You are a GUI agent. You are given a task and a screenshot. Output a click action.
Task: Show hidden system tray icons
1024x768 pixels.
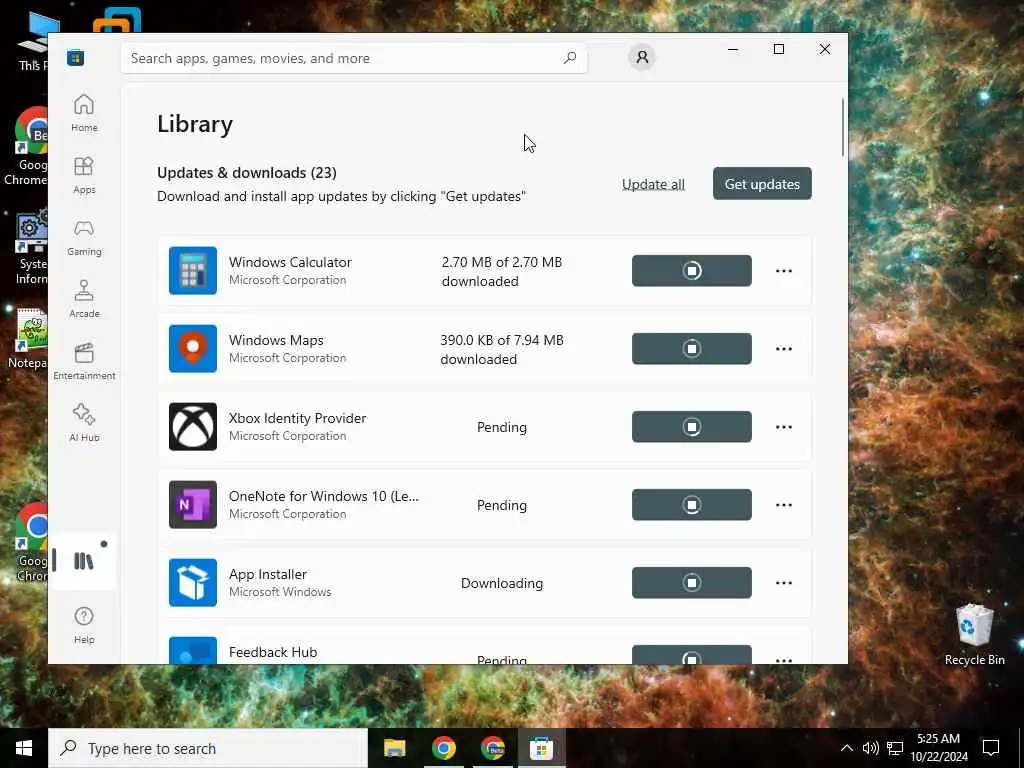(846, 748)
